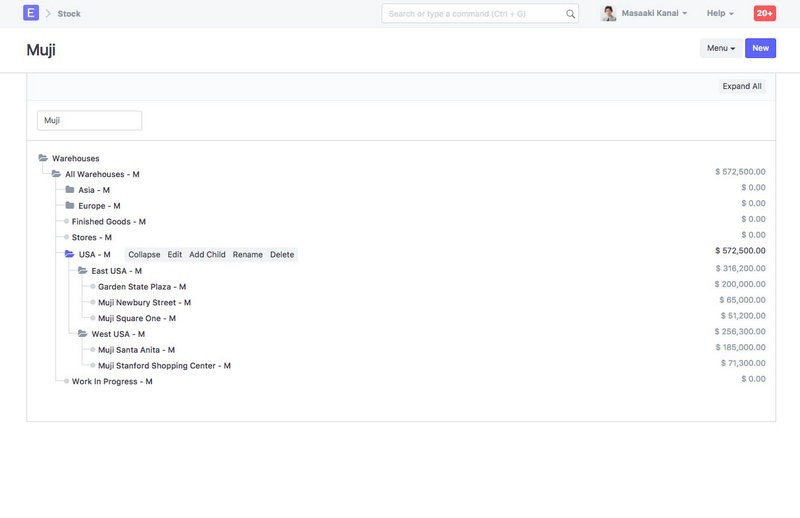Click the ERPNext home logo icon
Image resolution: width=800 pixels, height=518 pixels.
(x=31, y=13)
